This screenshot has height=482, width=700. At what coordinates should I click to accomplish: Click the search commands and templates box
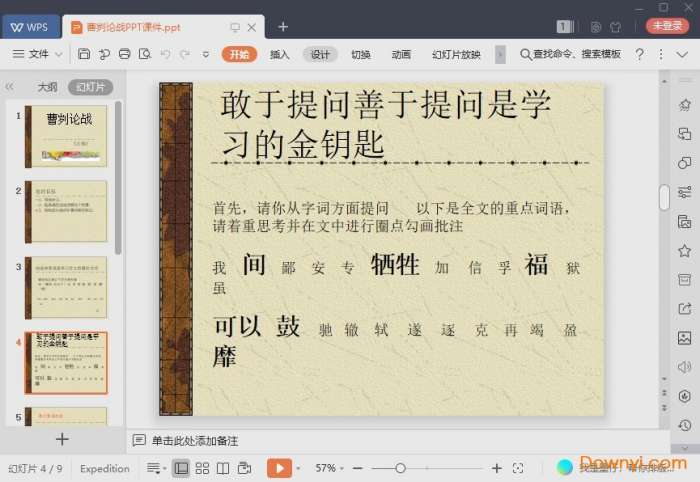pyautogui.click(x=571, y=54)
